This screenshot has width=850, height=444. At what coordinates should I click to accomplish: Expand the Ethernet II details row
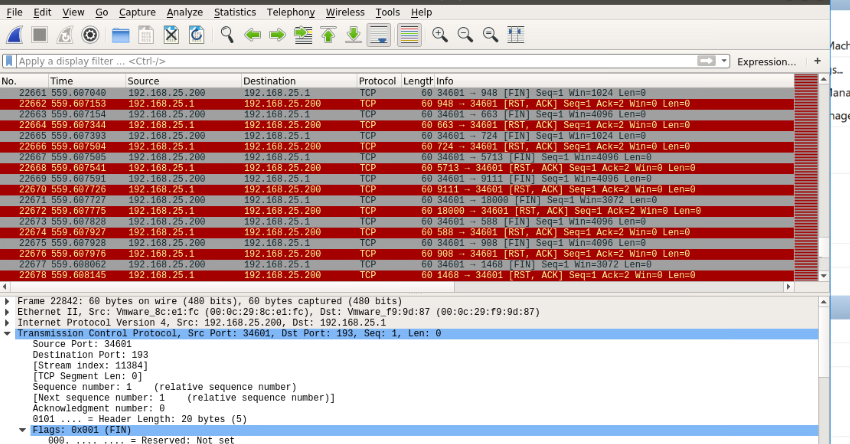(9, 312)
